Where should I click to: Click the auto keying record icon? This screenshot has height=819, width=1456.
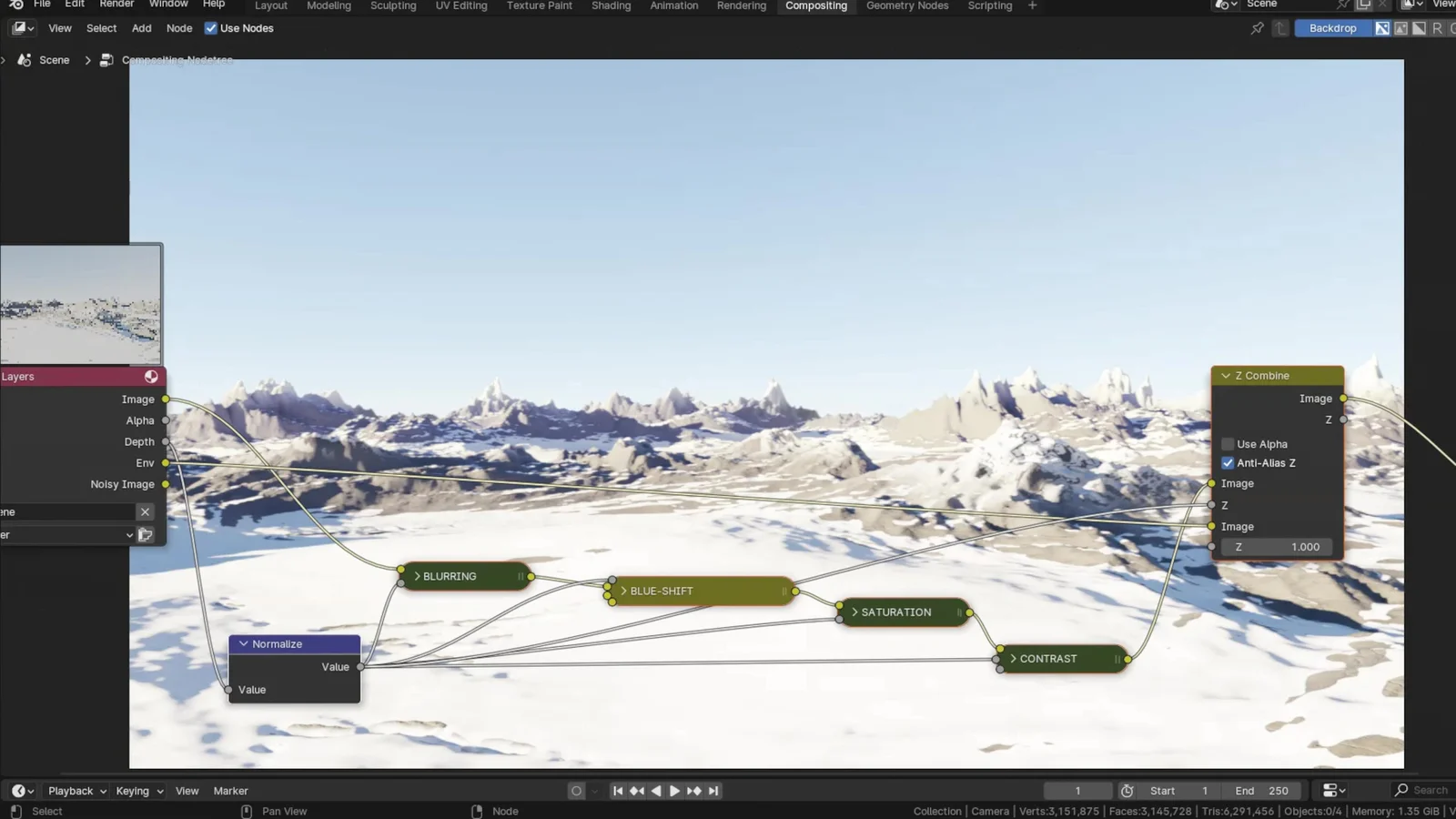[576, 791]
